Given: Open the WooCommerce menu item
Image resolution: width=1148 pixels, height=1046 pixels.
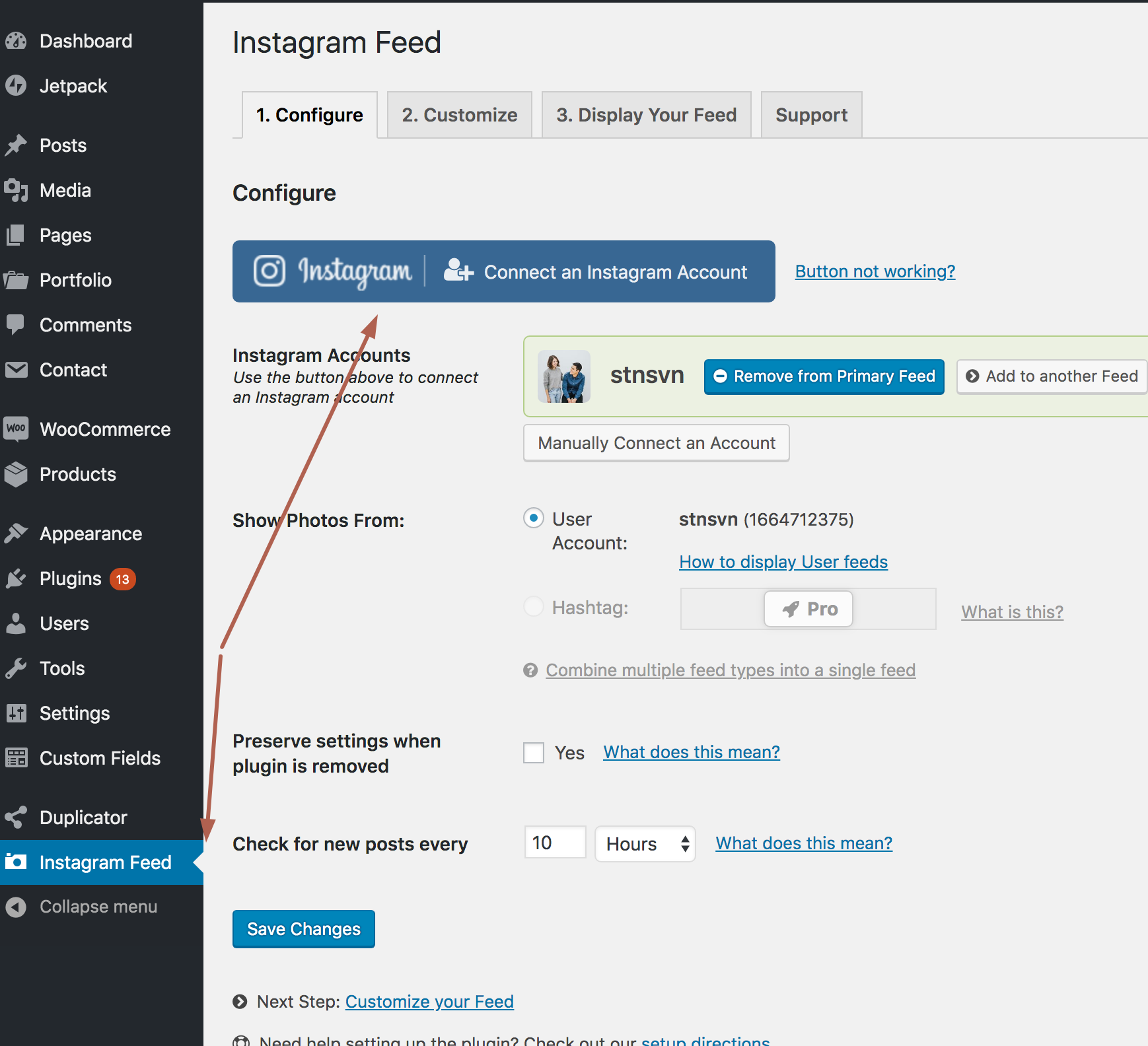Looking at the screenshot, I should click(102, 429).
